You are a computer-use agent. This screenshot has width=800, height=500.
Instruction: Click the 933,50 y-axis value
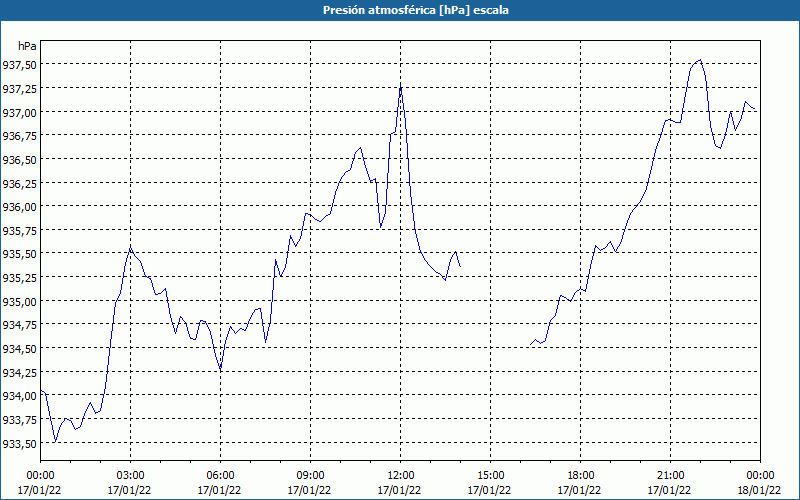click(x=19, y=443)
